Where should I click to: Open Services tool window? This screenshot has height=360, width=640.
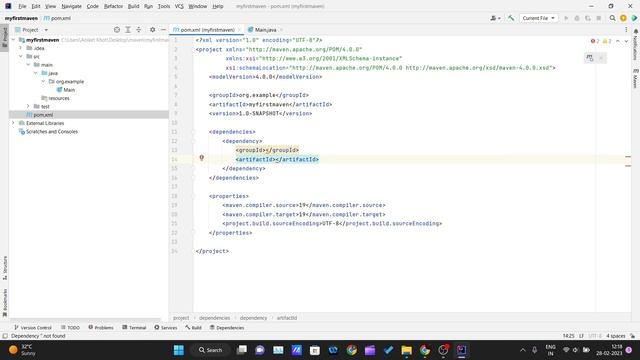pyautogui.click(x=165, y=327)
